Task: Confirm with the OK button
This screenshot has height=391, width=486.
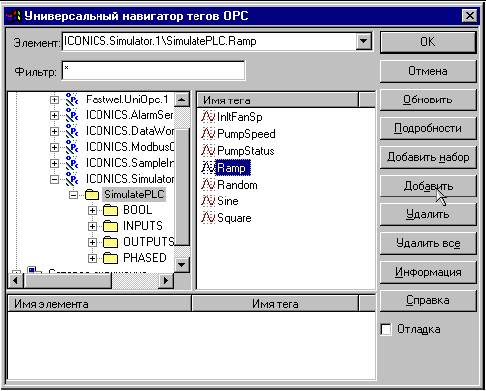Action: (428, 42)
